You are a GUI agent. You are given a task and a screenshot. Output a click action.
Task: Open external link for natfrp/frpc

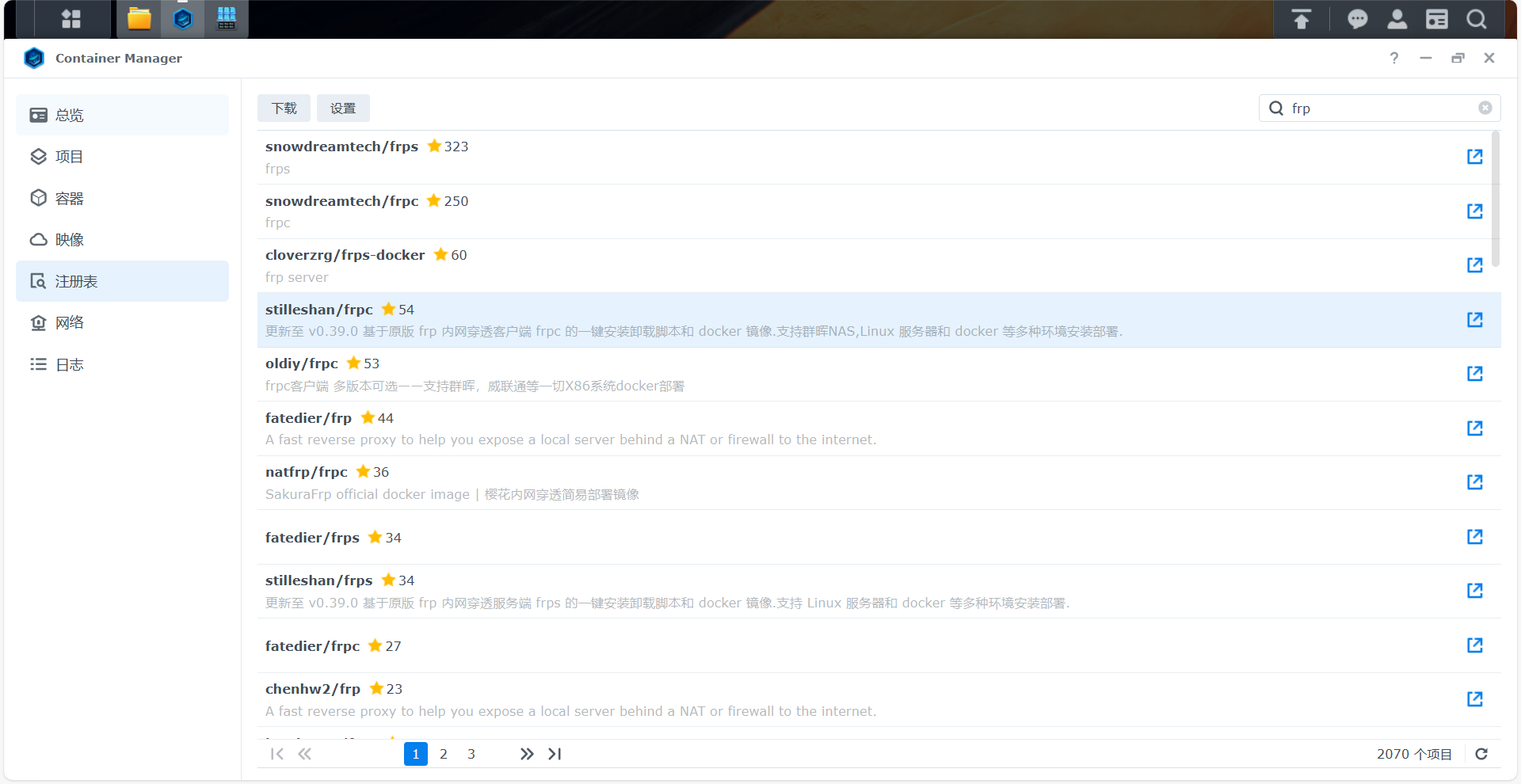(1474, 482)
